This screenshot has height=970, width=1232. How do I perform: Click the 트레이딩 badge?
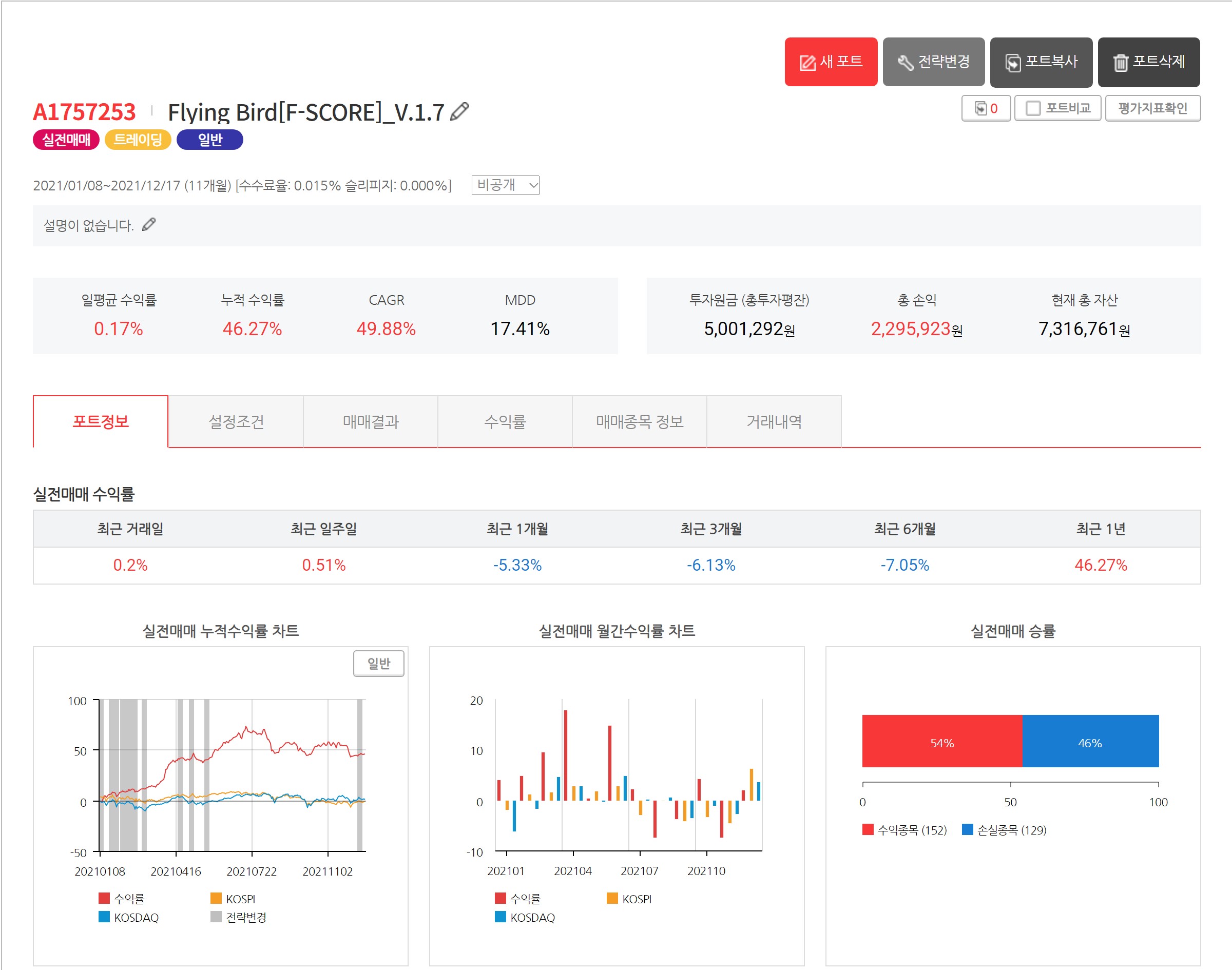138,140
